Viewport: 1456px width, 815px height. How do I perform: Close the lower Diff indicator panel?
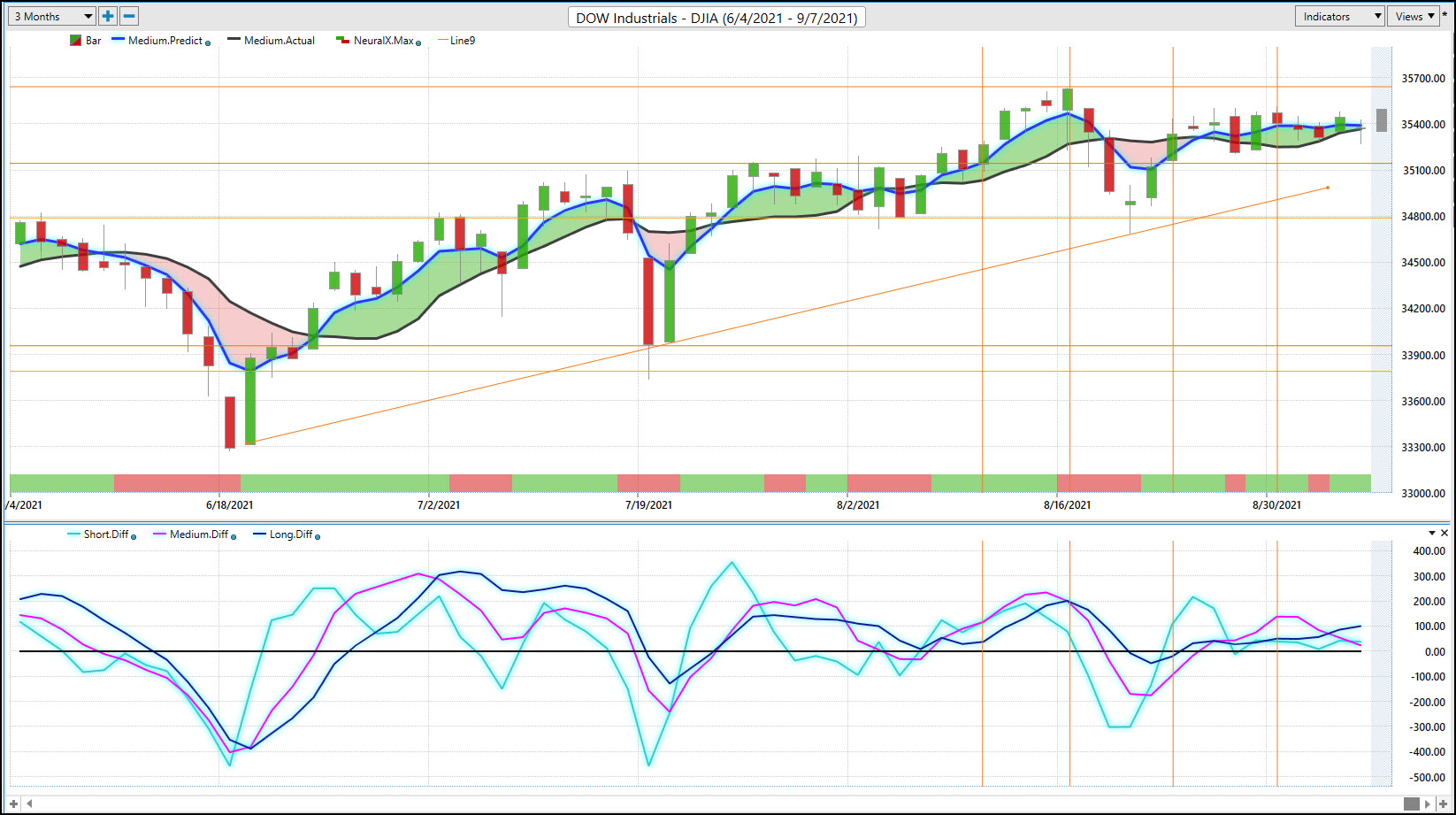(1445, 533)
